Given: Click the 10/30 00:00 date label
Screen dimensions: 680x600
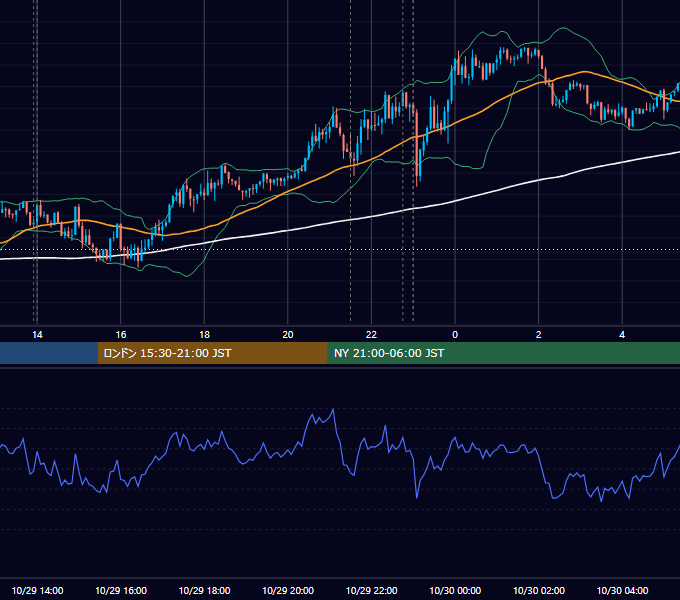Looking at the screenshot, I should [x=455, y=590].
